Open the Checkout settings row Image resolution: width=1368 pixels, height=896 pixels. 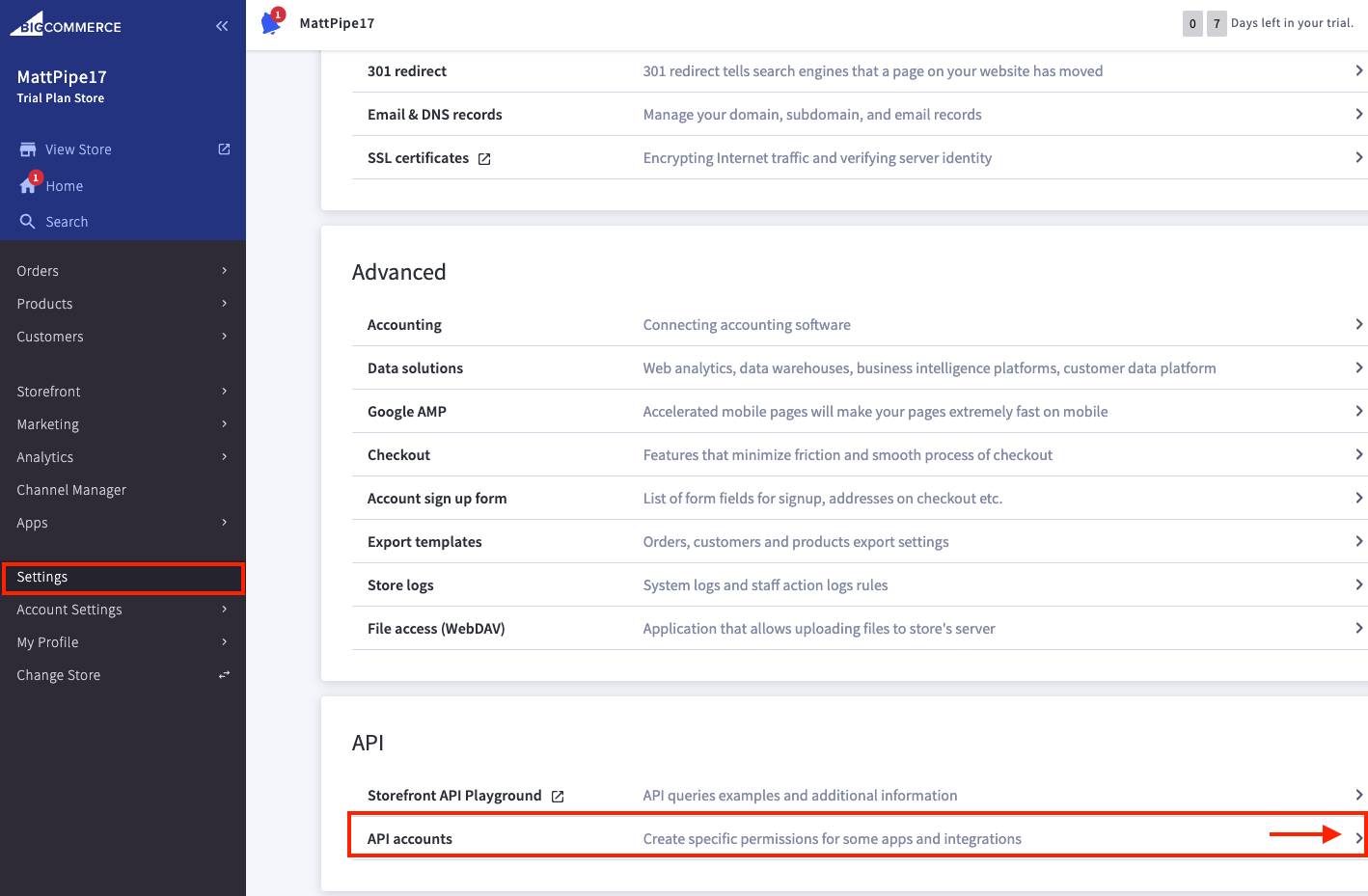(x=860, y=454)
